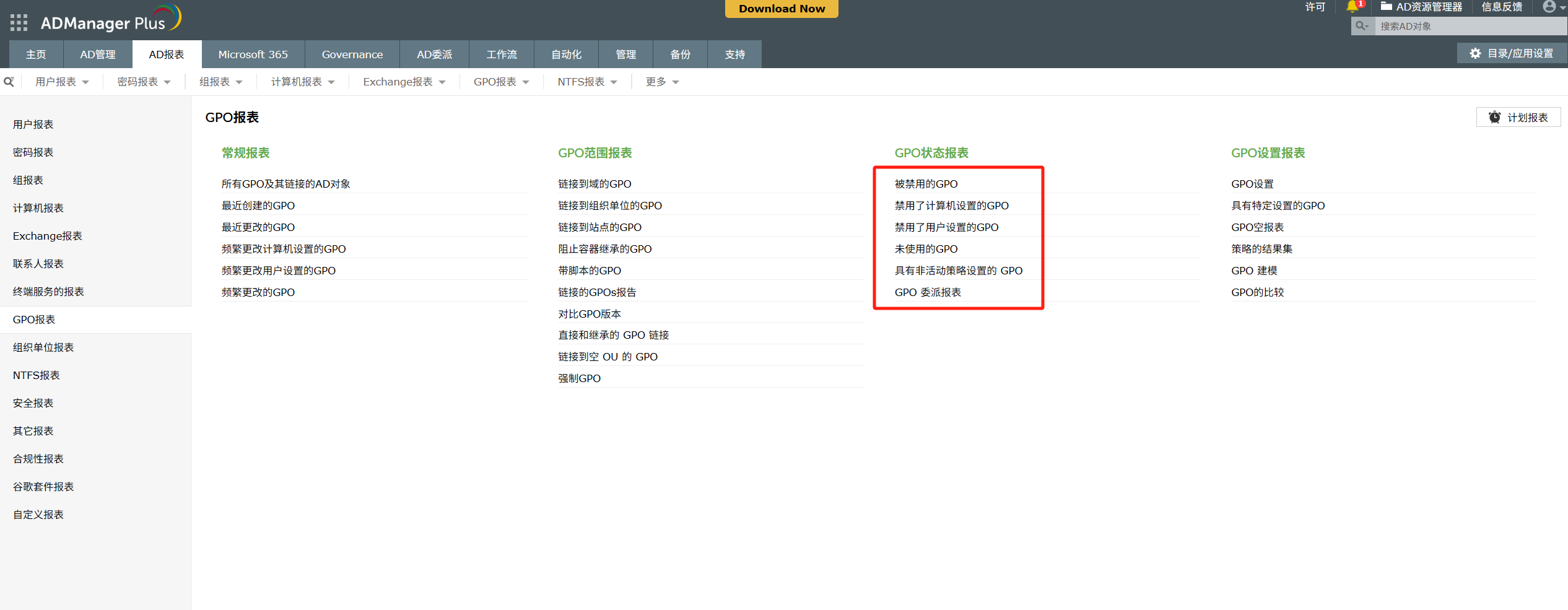Open the 所有GPO及其链接的AD对象 report

coord(286,184)
